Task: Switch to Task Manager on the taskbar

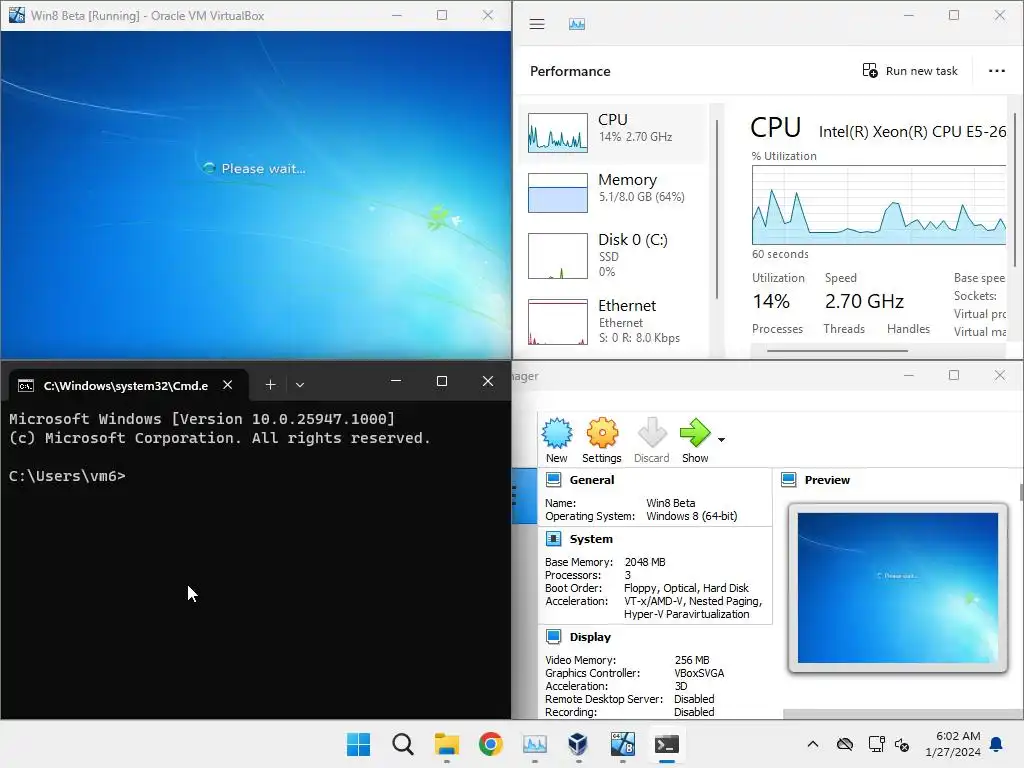Action: point(535,744)
